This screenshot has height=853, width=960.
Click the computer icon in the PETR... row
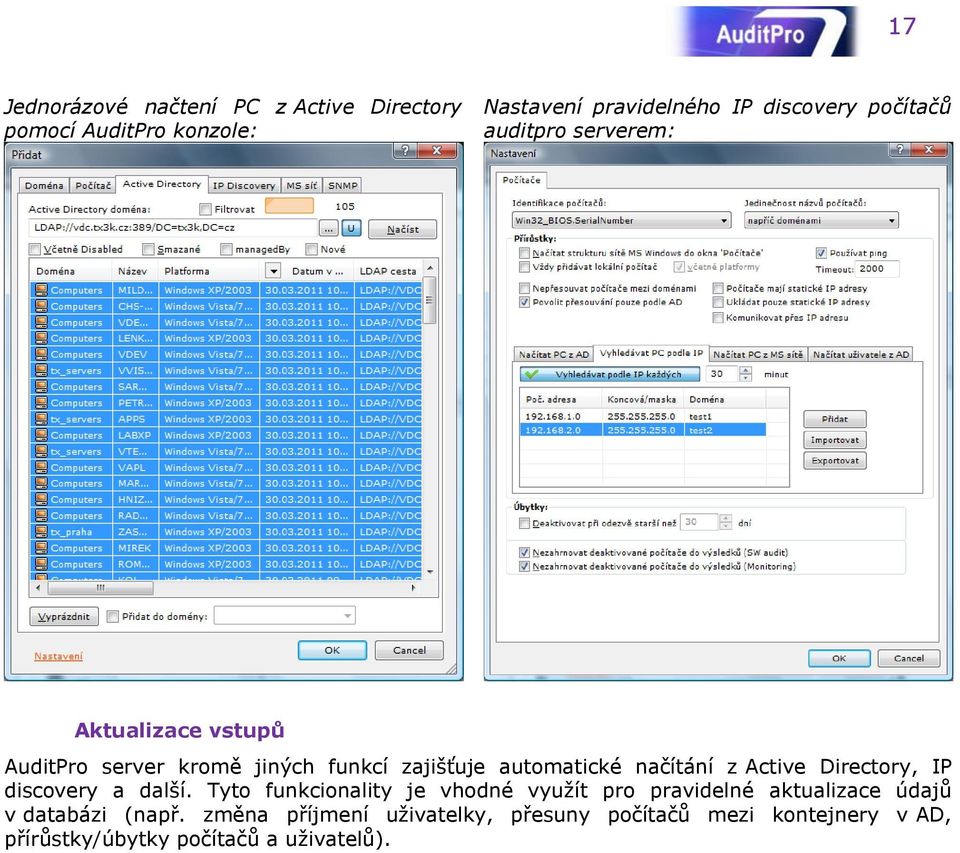coord(41,402)
